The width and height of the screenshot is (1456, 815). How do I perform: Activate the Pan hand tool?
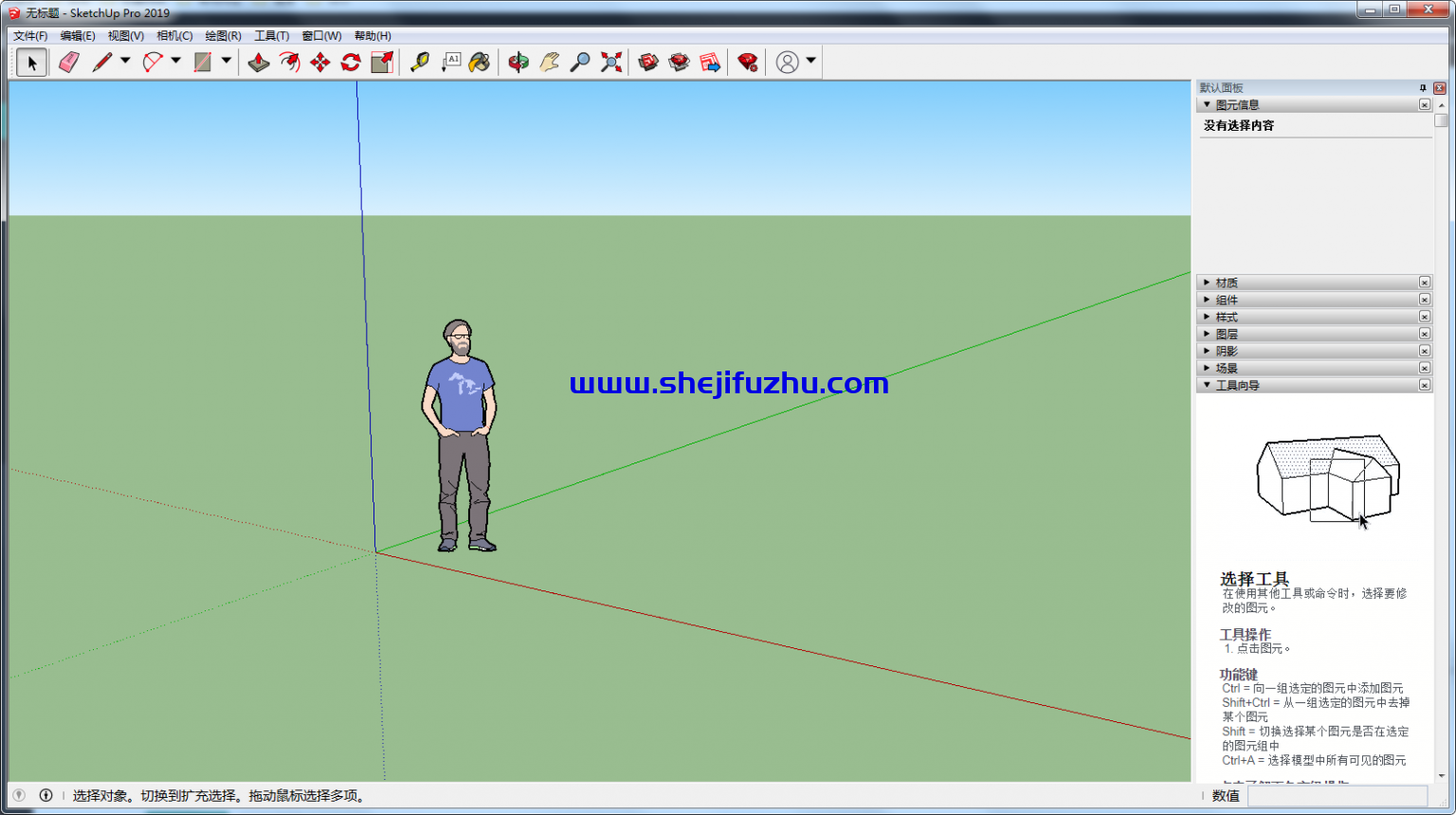(x=549, y=63)
